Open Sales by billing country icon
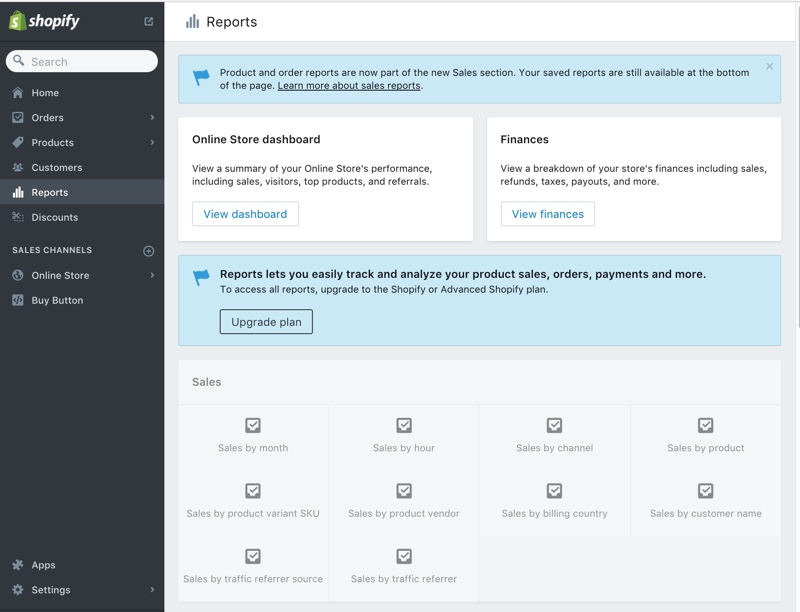 (x=555, y=491)
